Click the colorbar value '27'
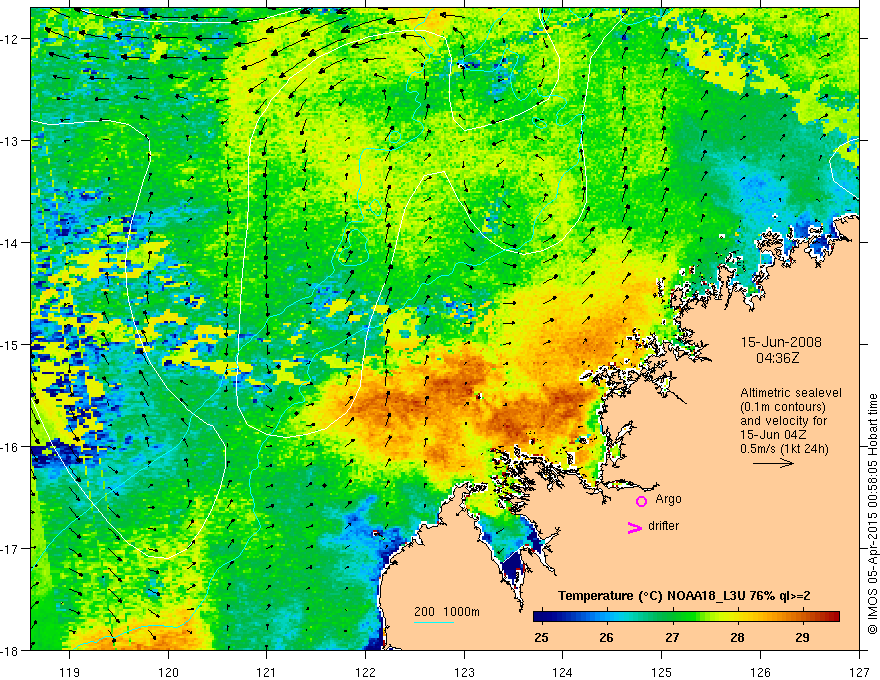Viewport: 880px width, 680px height. 672,637
